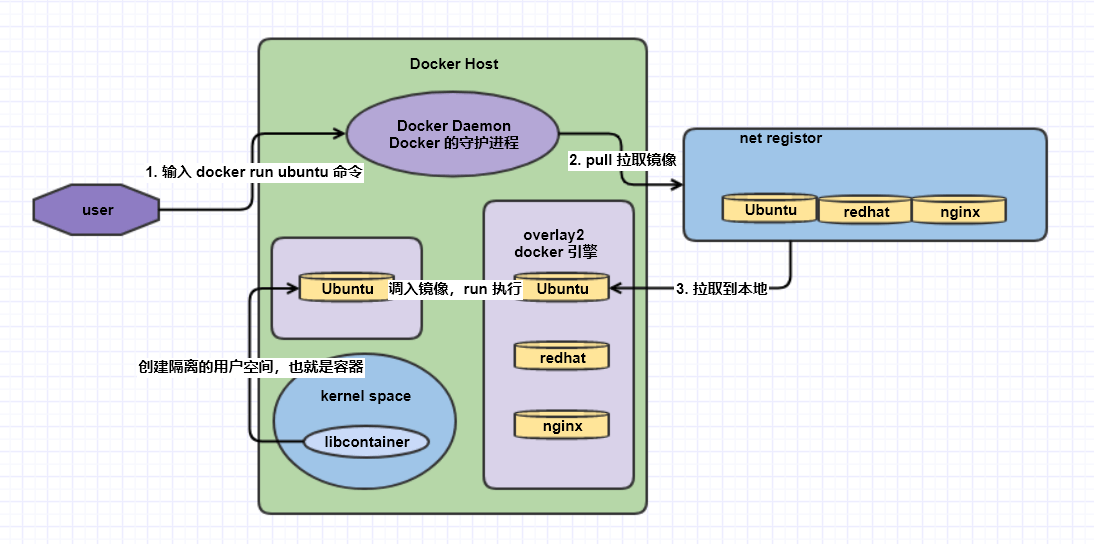Select the Ubuntu cylinder in net registor

(770, 210)
